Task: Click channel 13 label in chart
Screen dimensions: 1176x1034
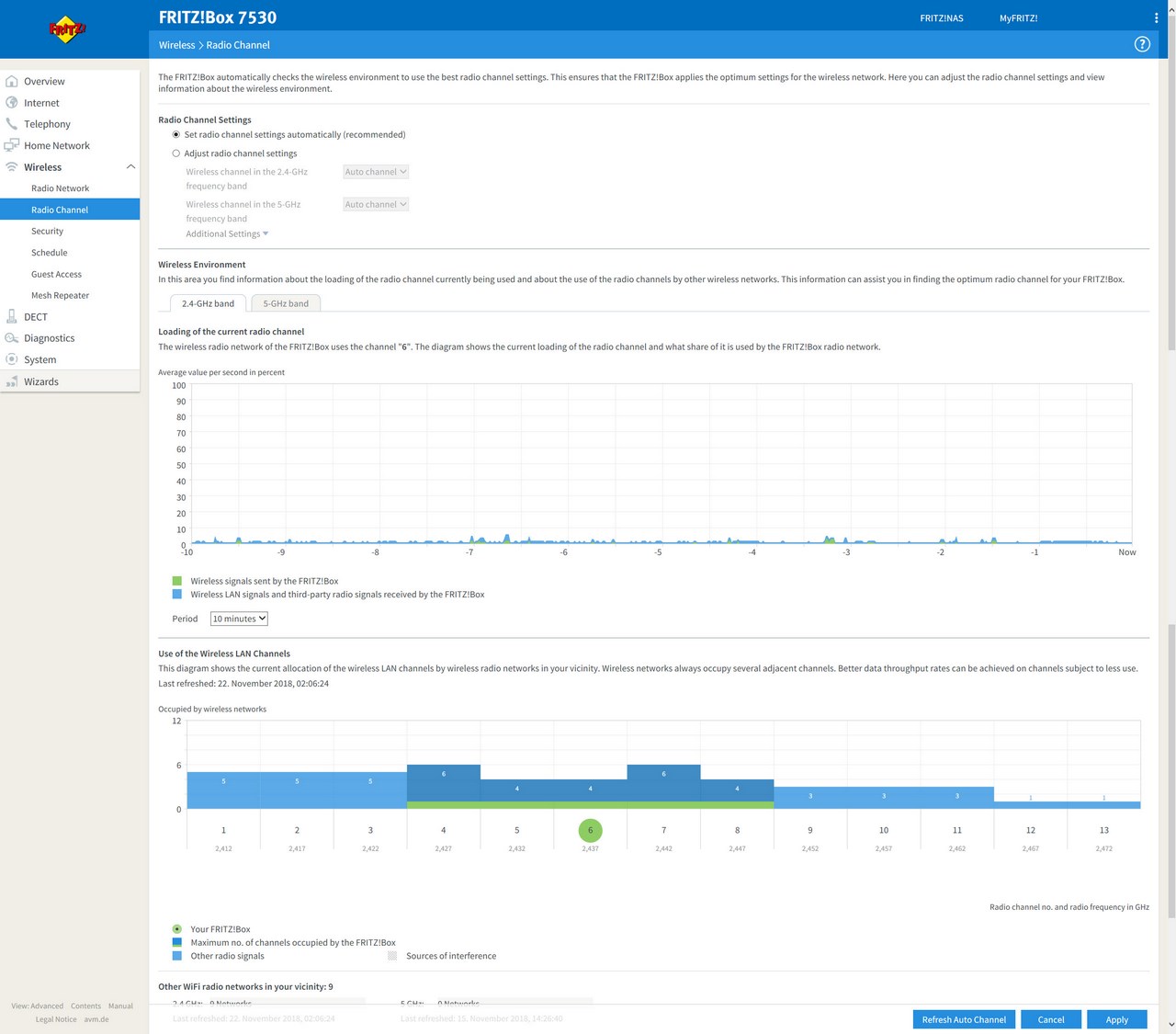Action: pyautogui.click(x=1103, y=830)
